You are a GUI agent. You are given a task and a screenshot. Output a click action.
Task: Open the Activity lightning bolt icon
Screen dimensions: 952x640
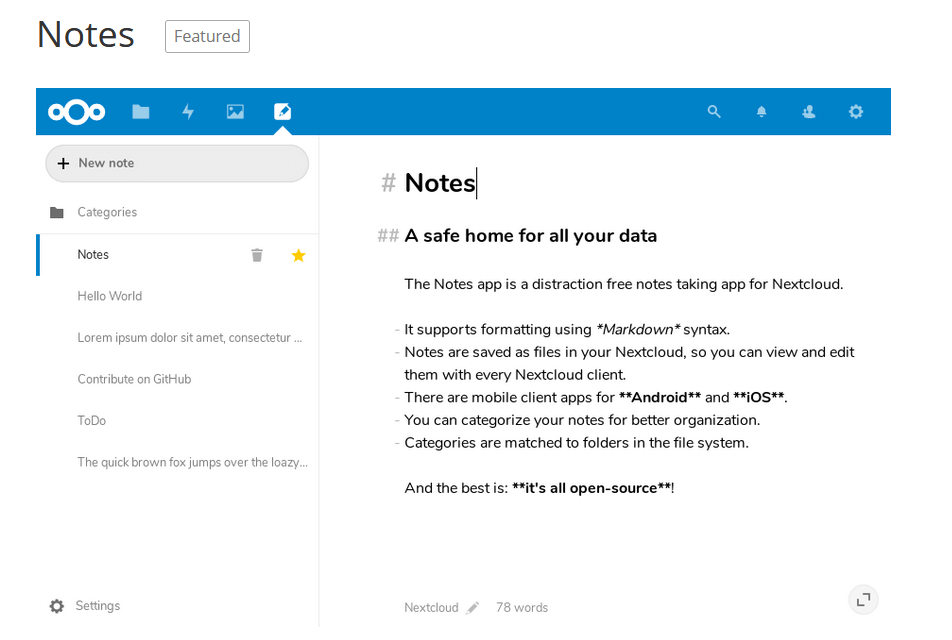pos(188,112)
